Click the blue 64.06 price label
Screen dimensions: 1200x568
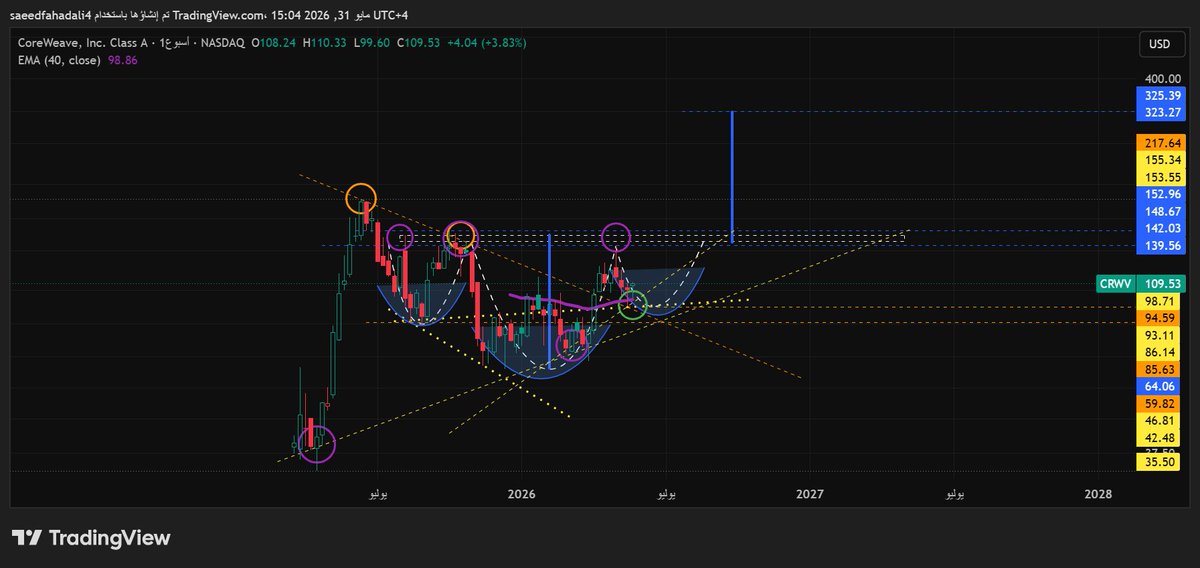point(1158,386)
